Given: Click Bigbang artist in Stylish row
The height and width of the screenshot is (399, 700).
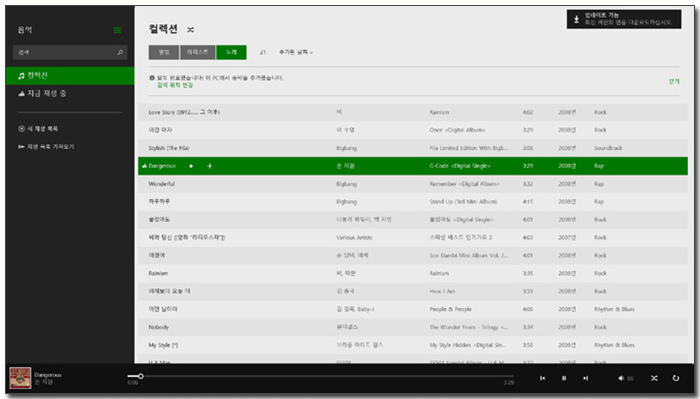Looking at the screenshot, I should [x=346, y=148].
